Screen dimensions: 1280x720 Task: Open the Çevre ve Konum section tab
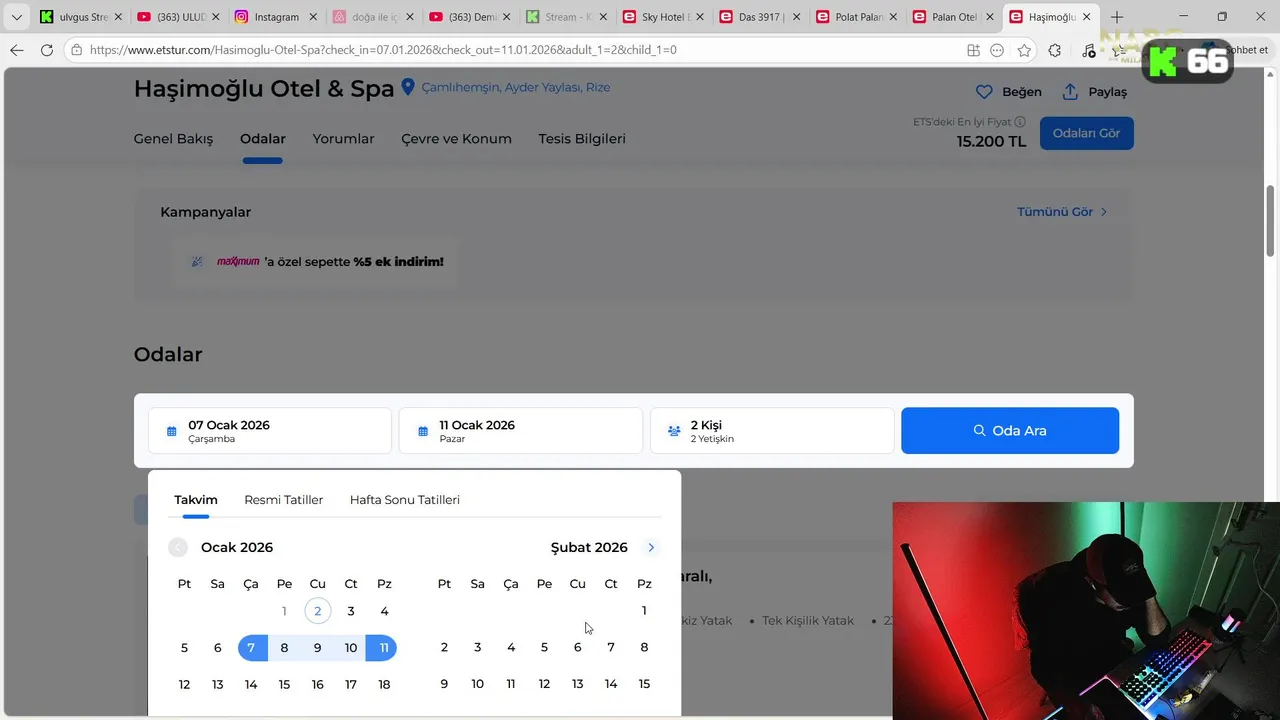456,139
